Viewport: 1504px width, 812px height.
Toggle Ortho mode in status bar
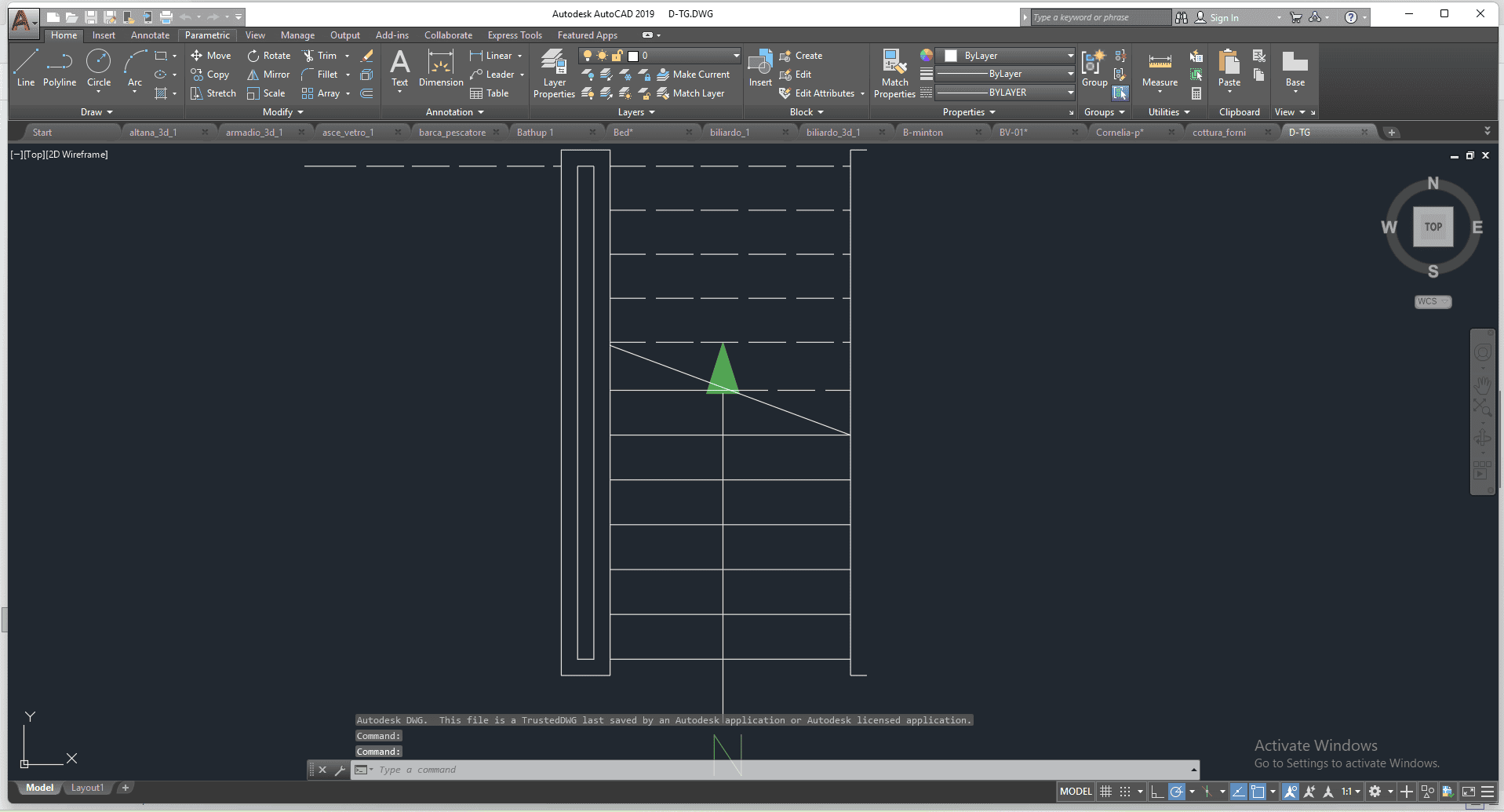point(1156,792)
